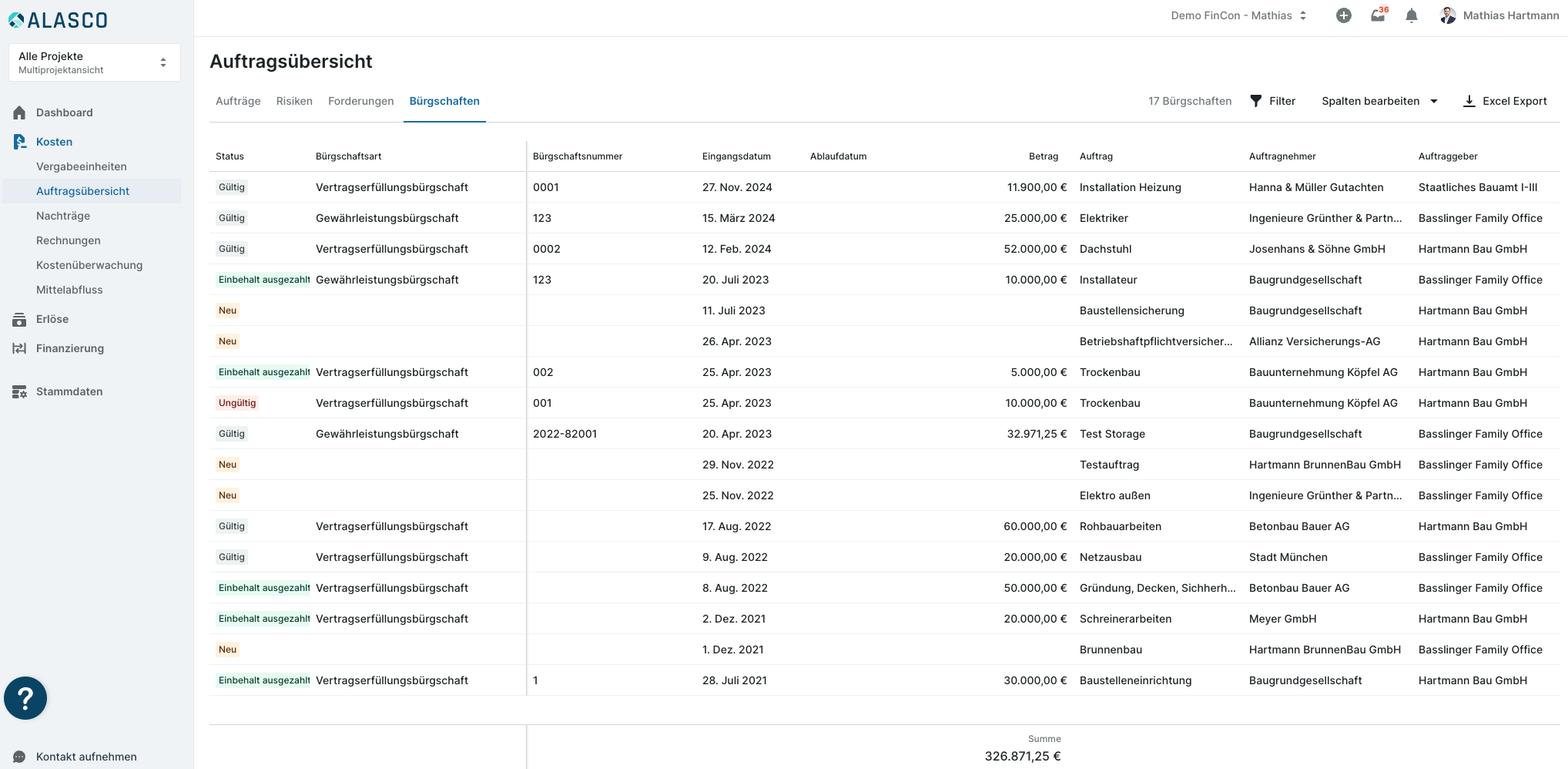Click the Finanzierung icon in sidebar
This screenshot has width=1568, height=769.
coord(20,348)
